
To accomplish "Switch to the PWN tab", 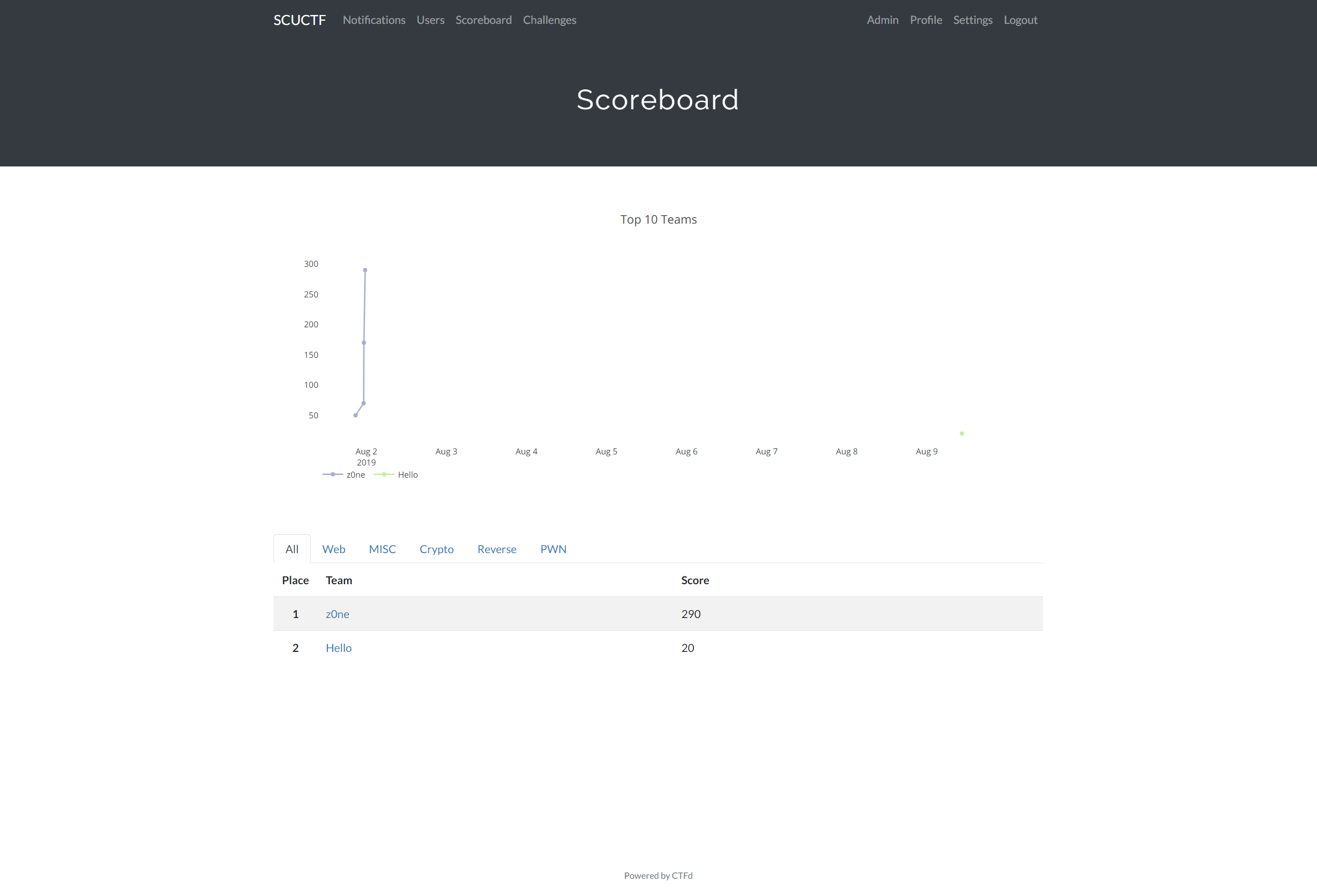I will (x=553, y=549).
